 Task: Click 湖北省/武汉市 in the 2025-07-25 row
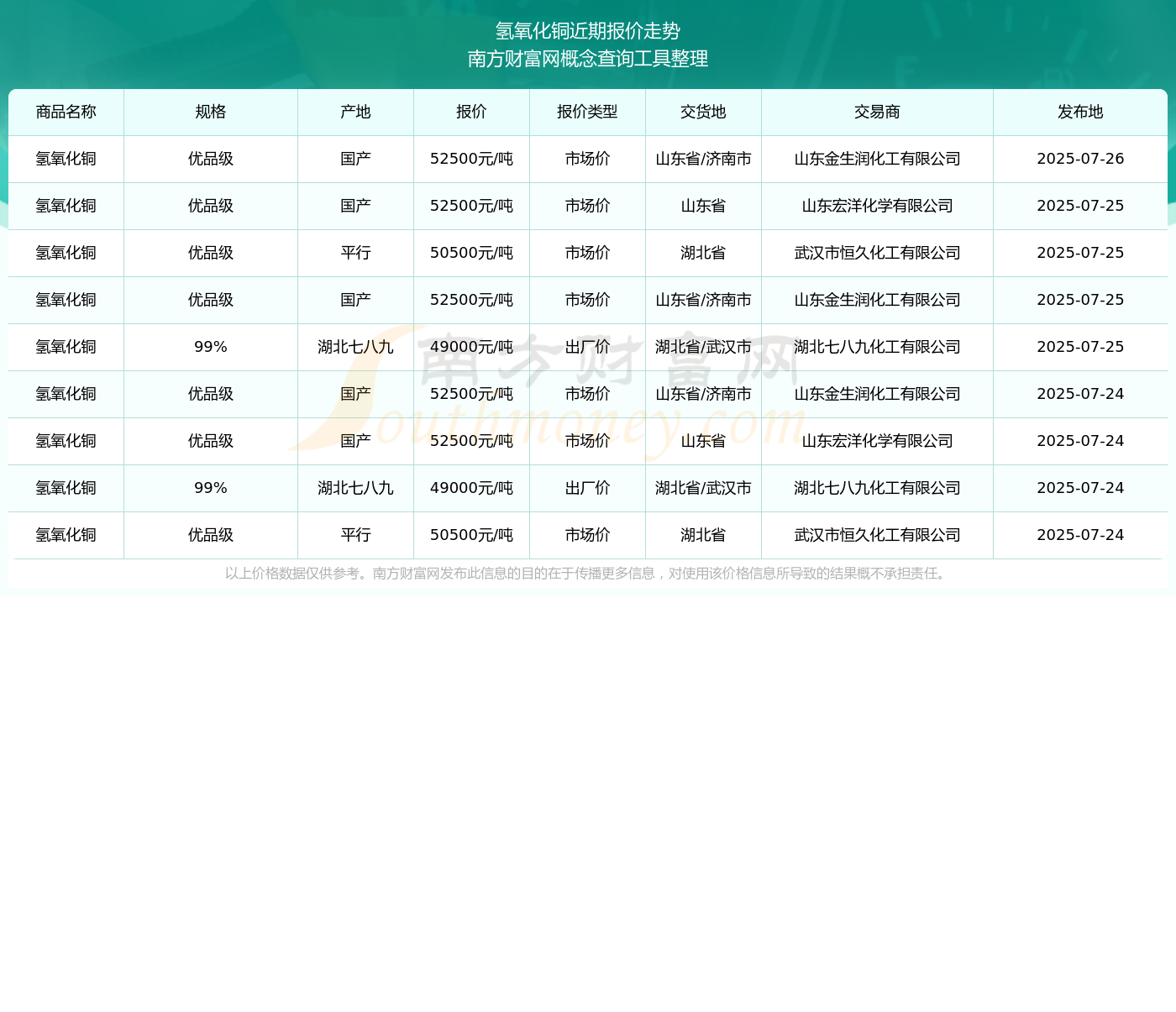[704, 347]
